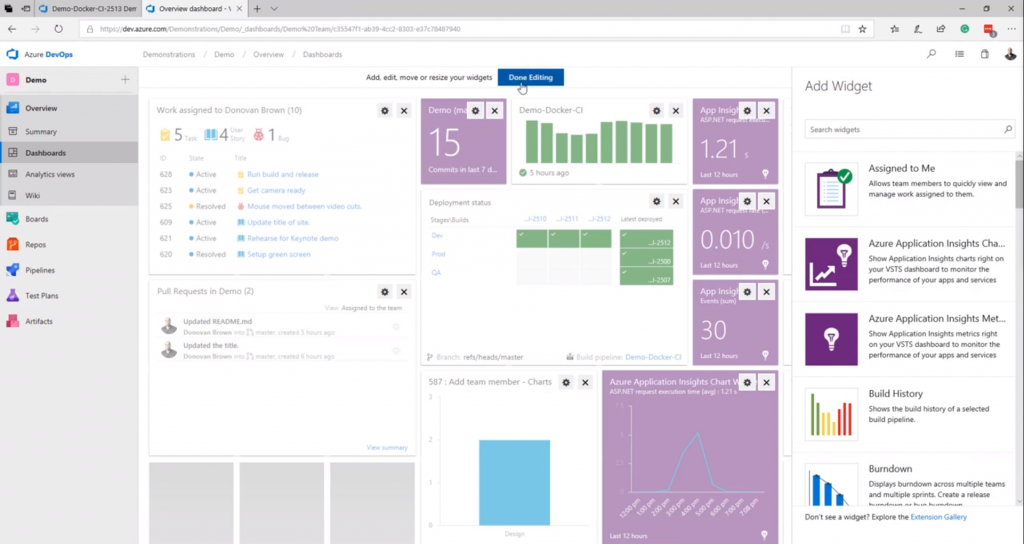Add new item with plus next to Demo
The width and height of the screenshot is (1024, 544).
point(125,80)
